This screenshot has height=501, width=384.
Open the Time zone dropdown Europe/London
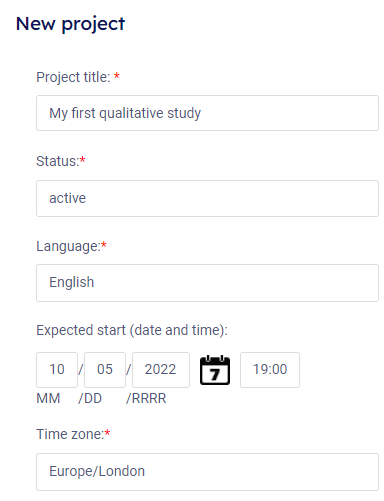pyautogui.click(x=207, y=472)
